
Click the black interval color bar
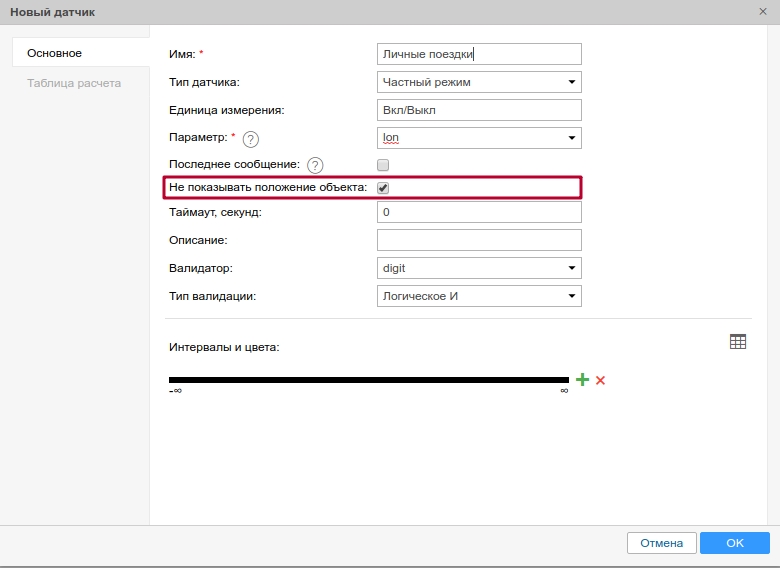click(368, 380)
